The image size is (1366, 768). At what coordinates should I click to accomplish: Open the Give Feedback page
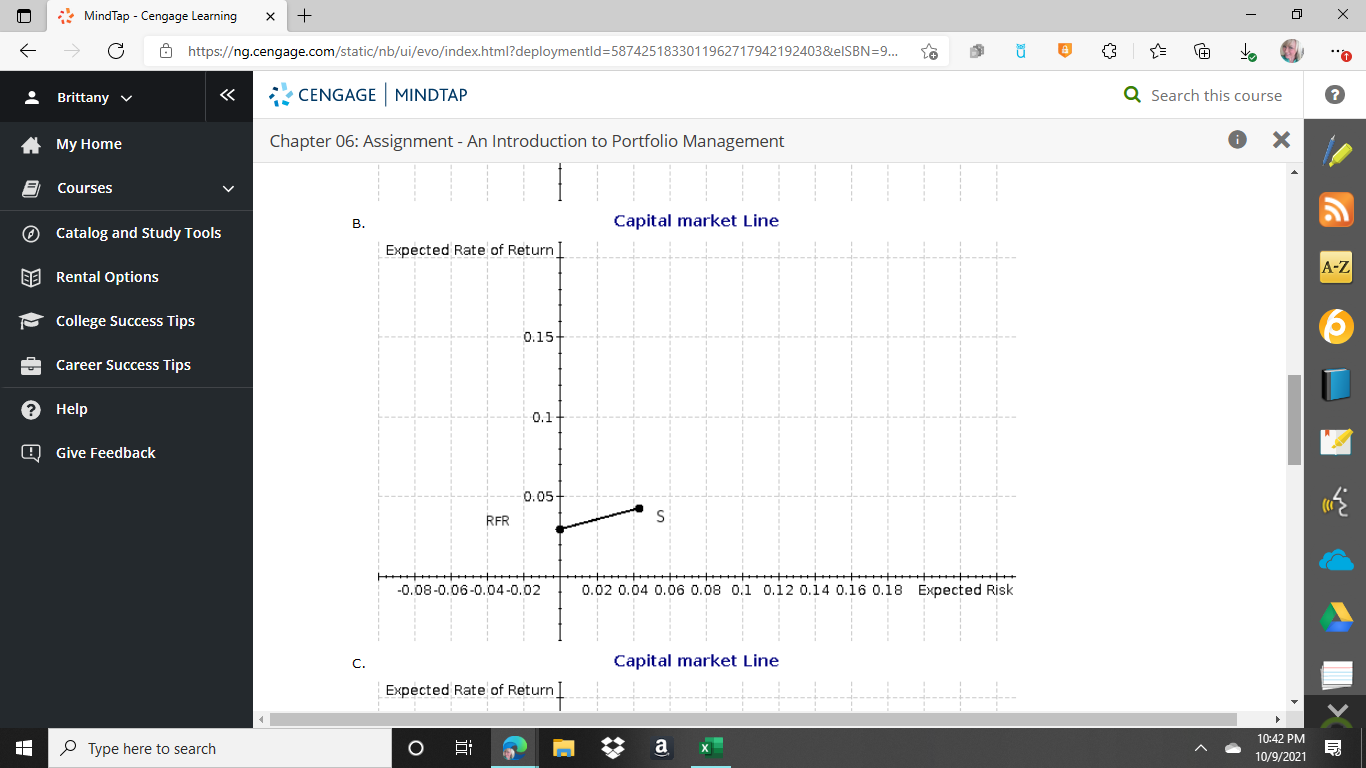tap(105, 452)
